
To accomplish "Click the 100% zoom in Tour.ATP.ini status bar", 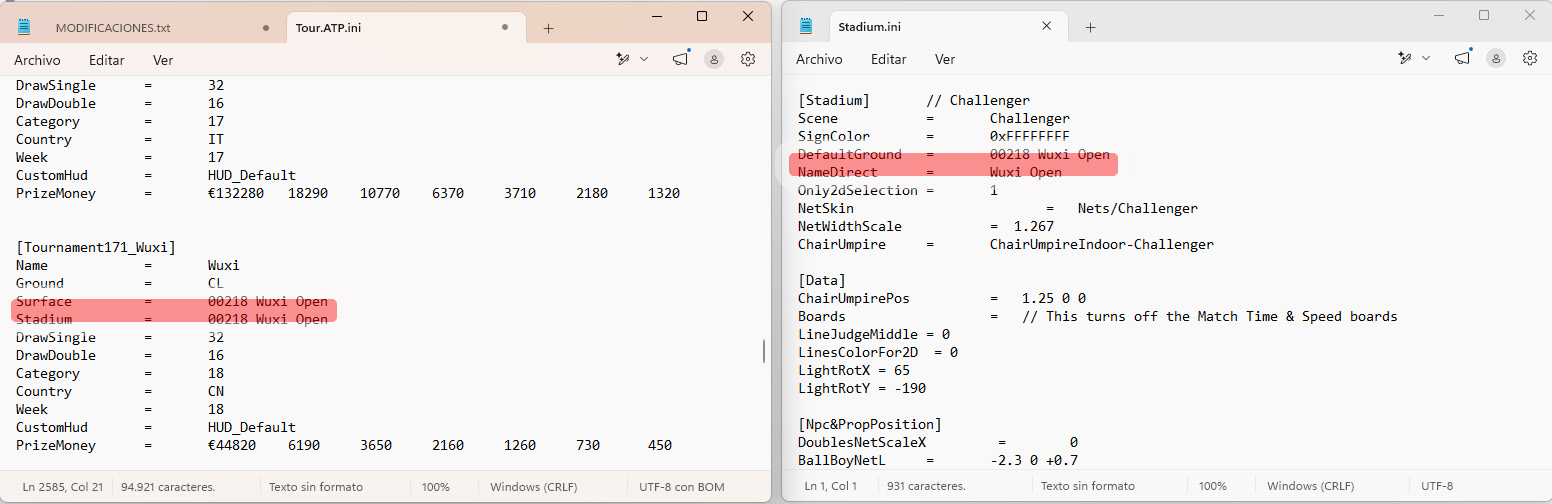I will pos(435,487).
